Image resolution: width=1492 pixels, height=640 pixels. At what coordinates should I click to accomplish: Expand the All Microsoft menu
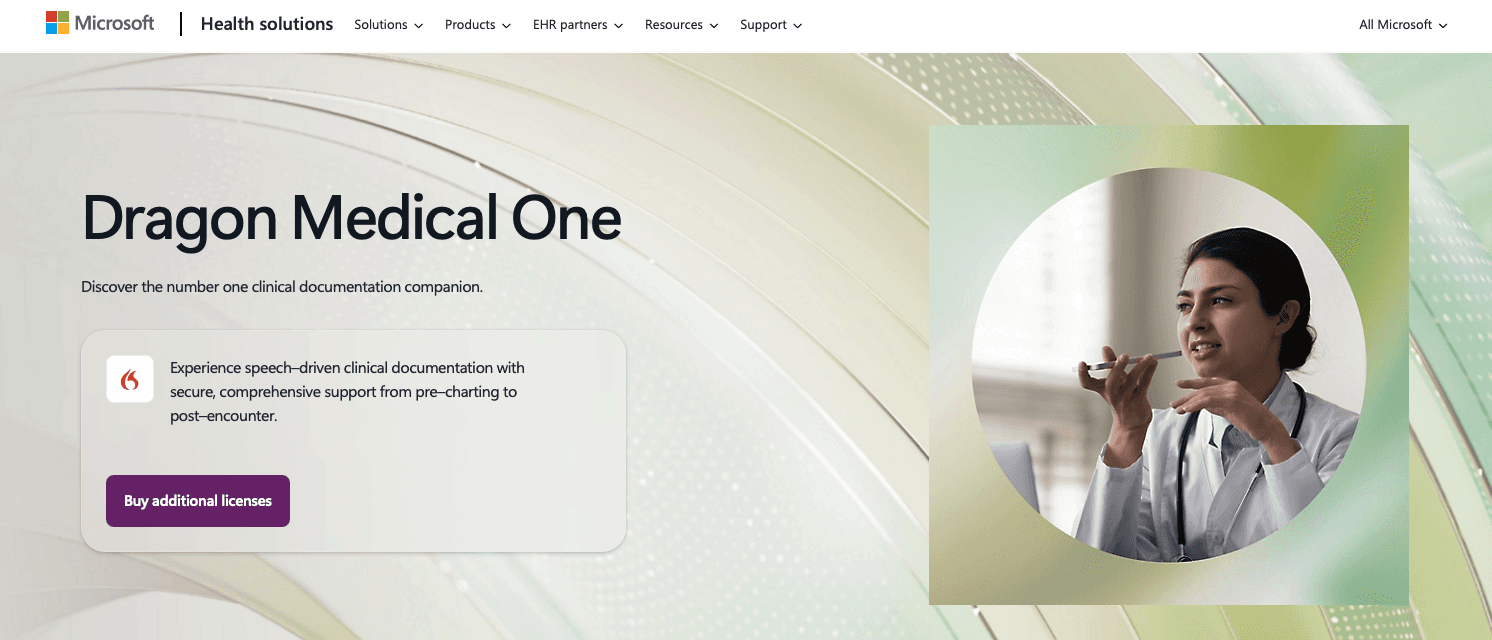click(1403, 25)
